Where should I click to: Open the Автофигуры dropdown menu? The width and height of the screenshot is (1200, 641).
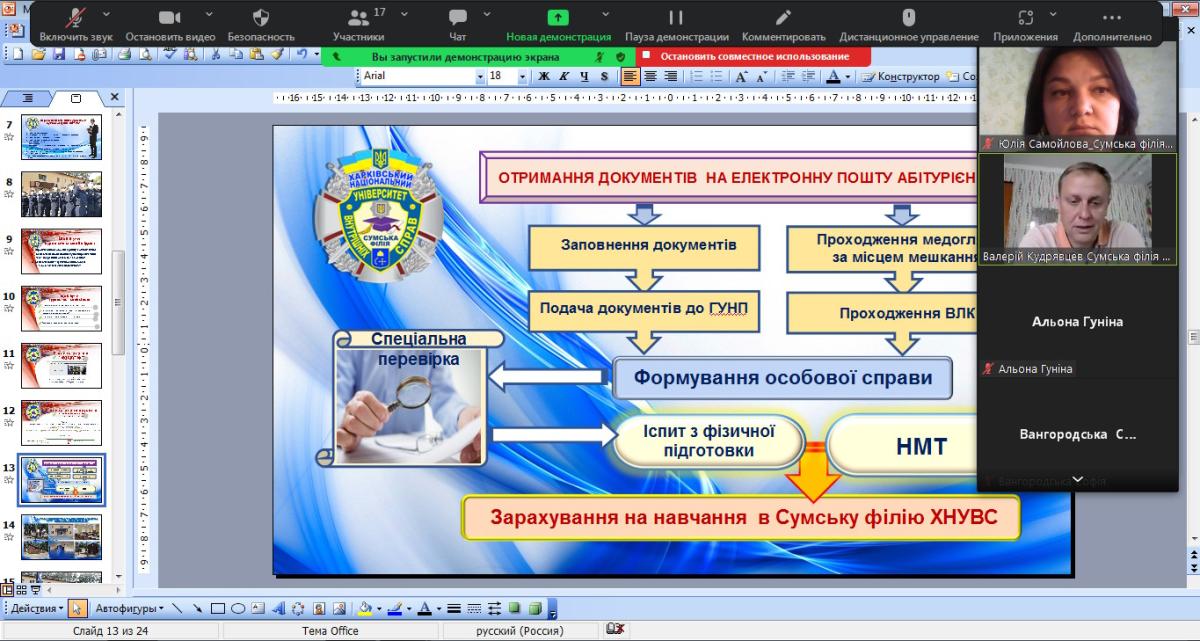(x=130, y=608)
